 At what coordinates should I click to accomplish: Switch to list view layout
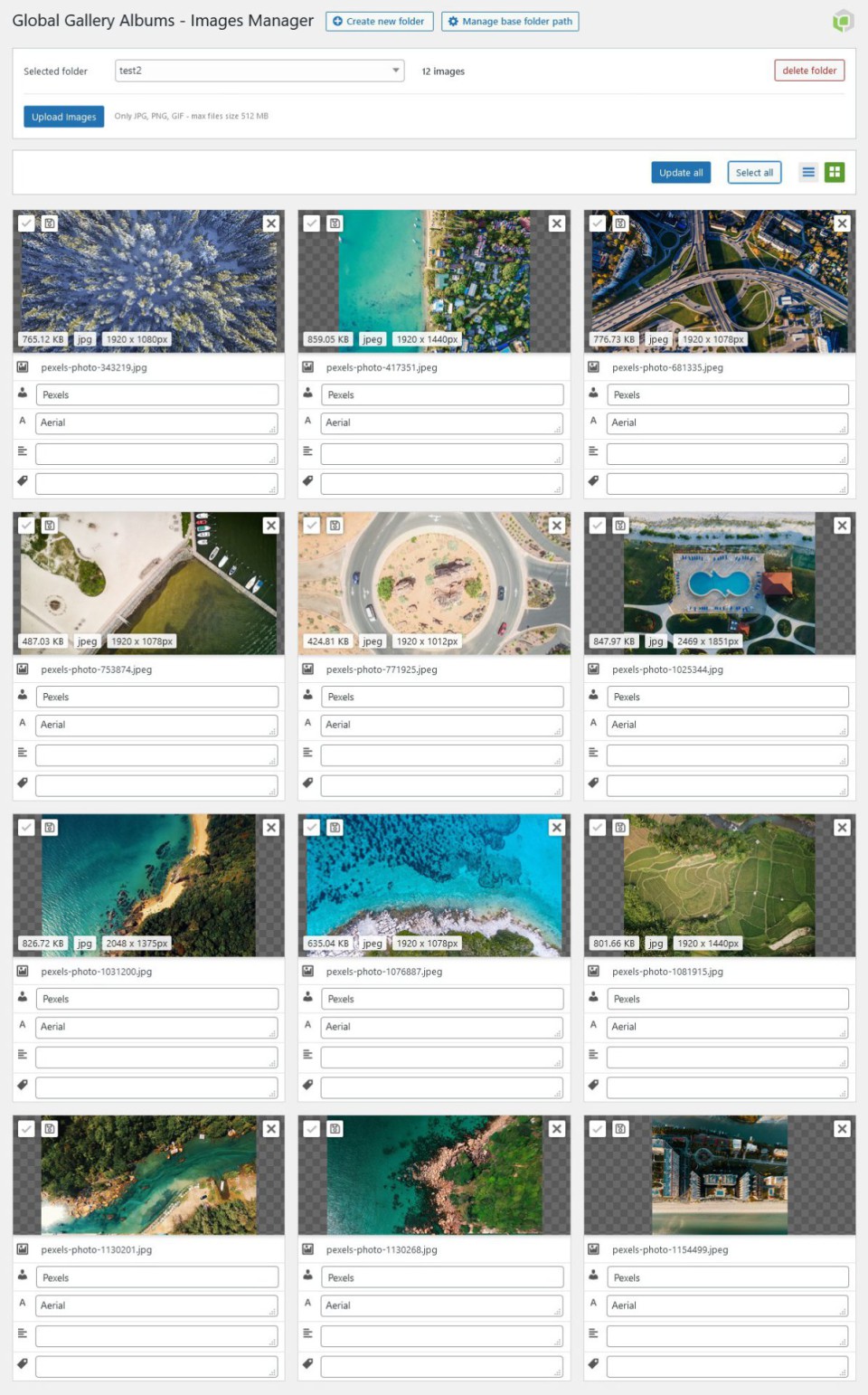808,172
